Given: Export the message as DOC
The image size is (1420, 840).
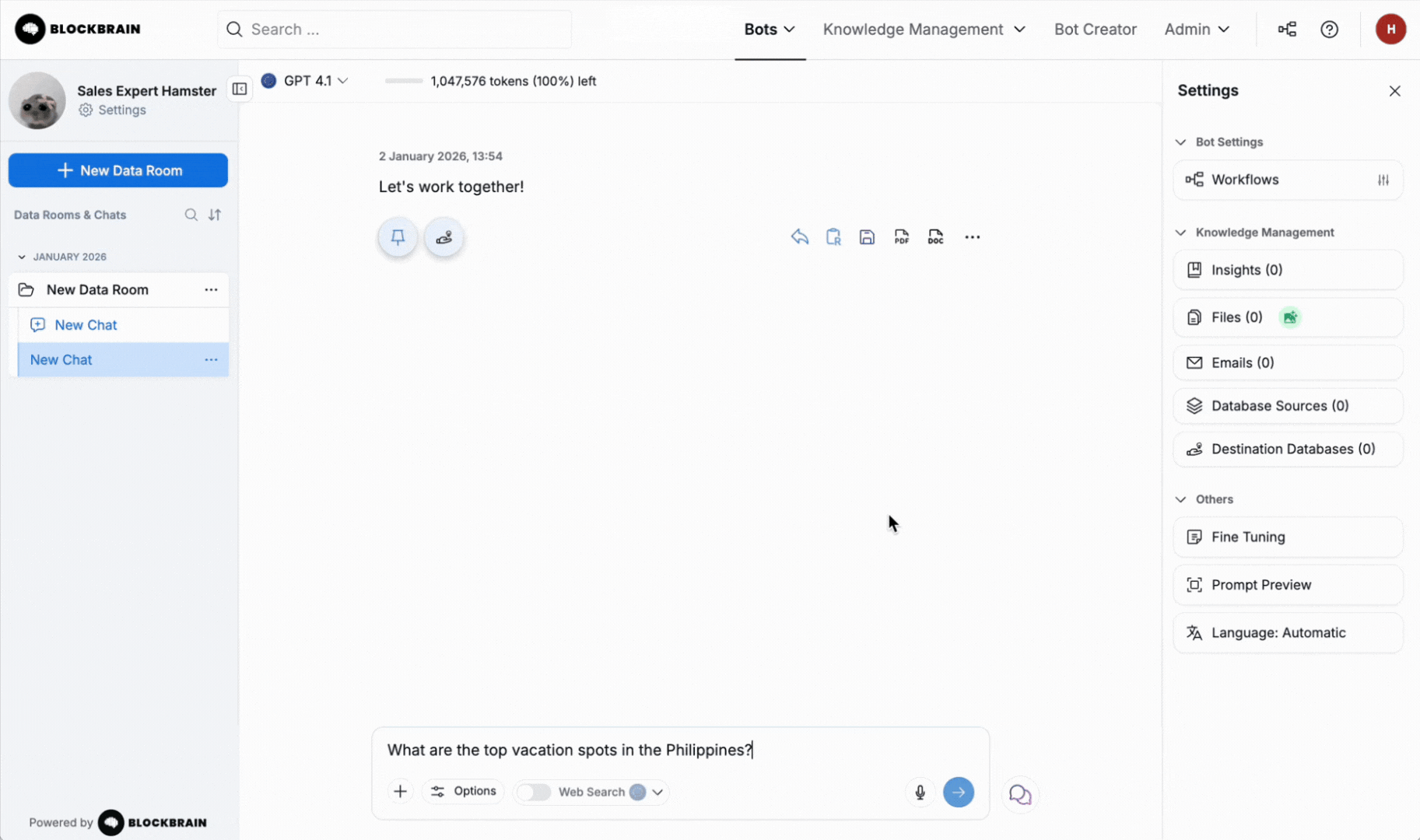Looking at the screenshot, I should coord(935,237).
